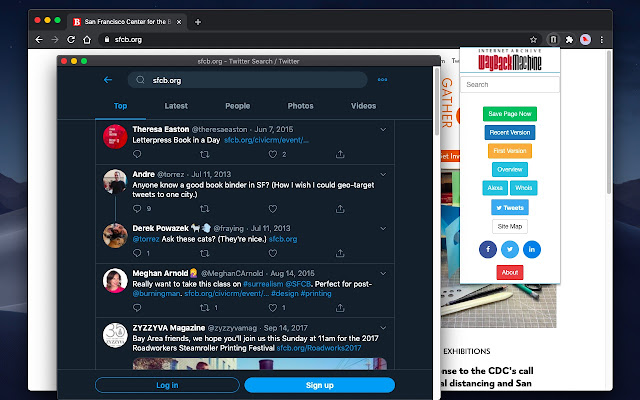Click the Log in button

pos(167,385)
